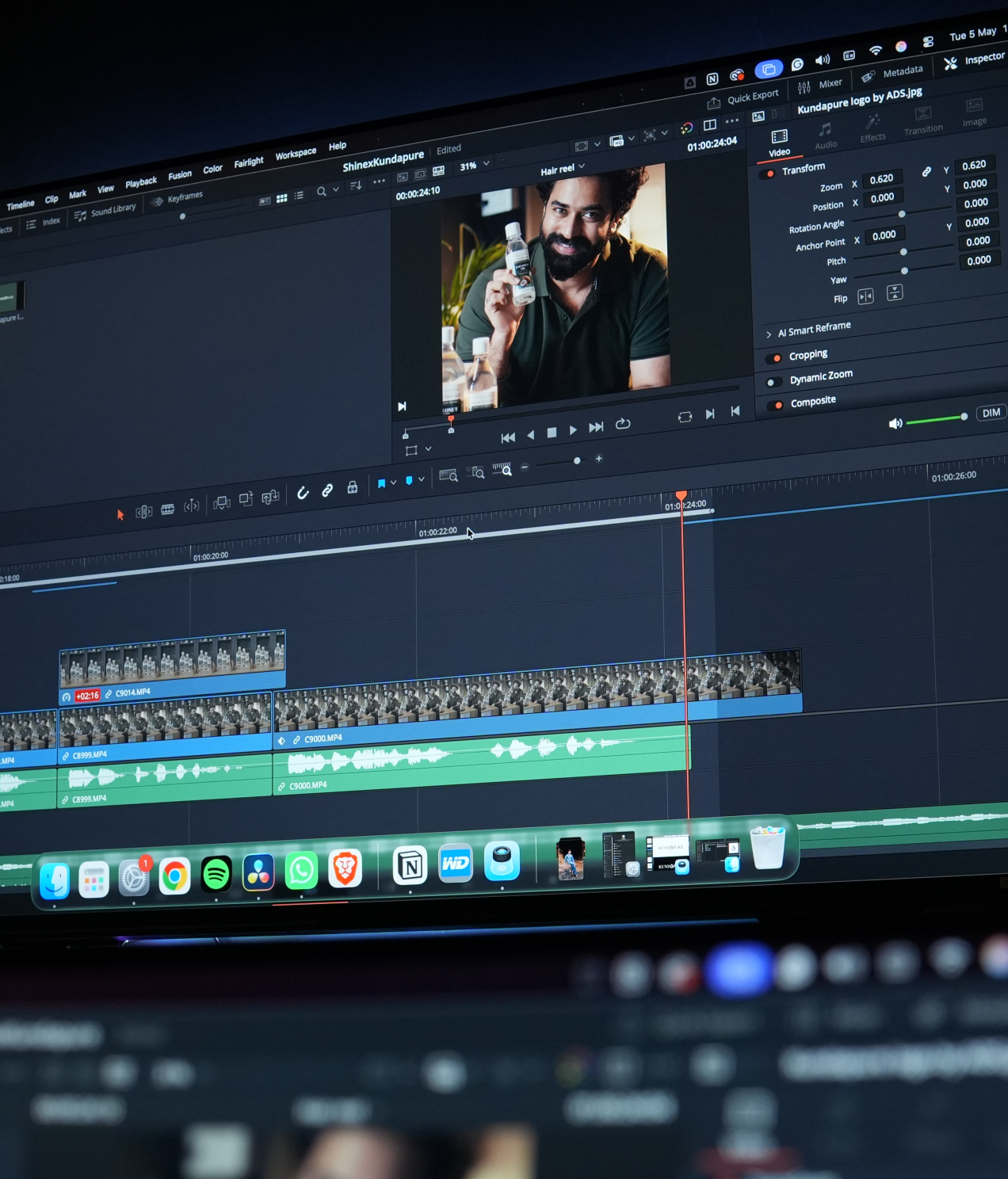
Task: Toggle timeline Snapping magnet
Action: 303,493
